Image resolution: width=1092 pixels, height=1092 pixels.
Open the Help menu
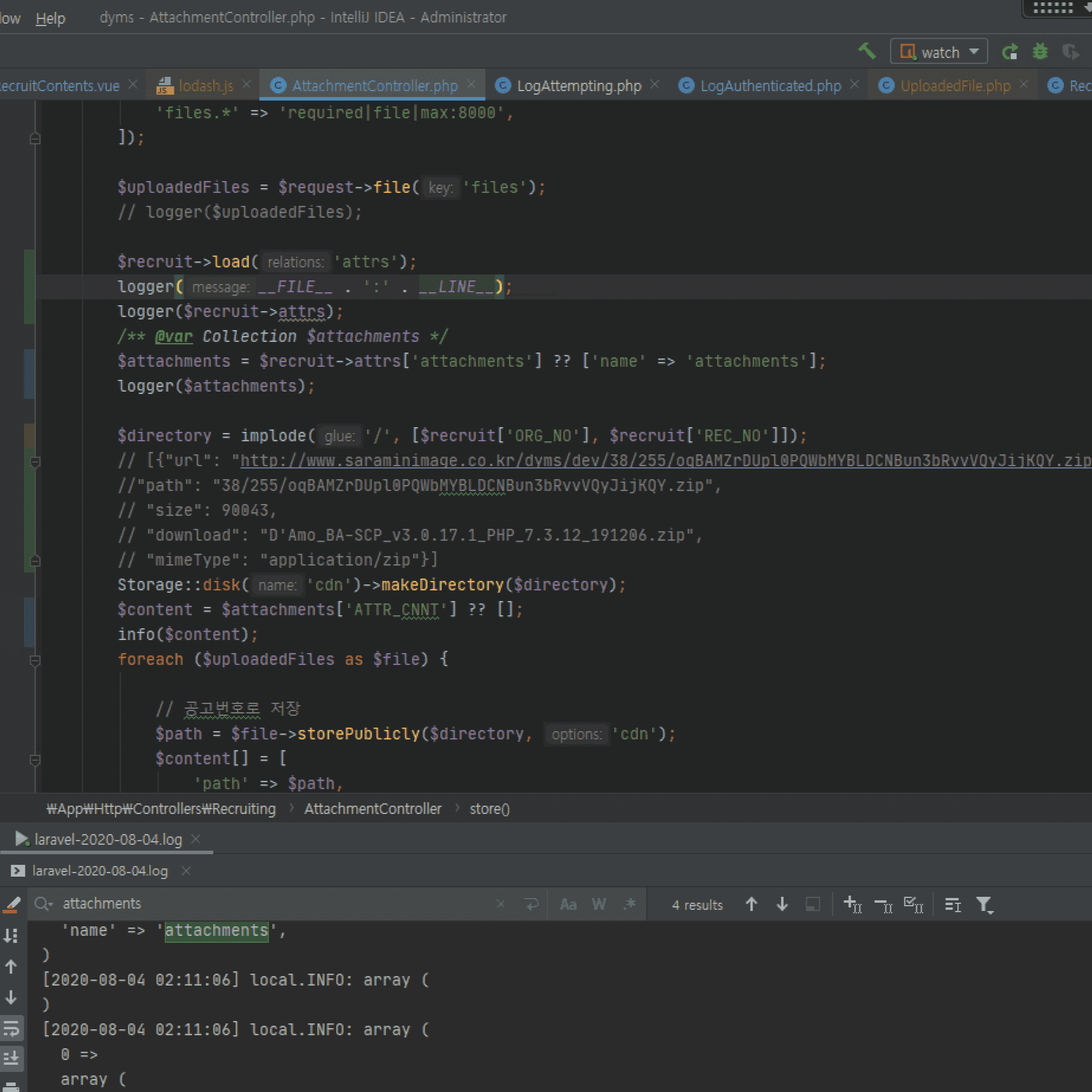click(50, 18)
